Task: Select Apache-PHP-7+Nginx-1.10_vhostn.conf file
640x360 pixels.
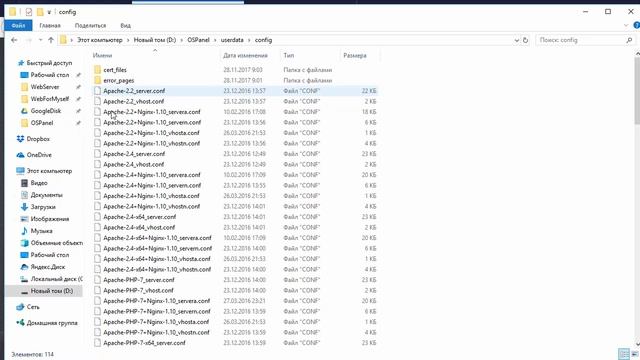Action: click(x=156, y=332)
